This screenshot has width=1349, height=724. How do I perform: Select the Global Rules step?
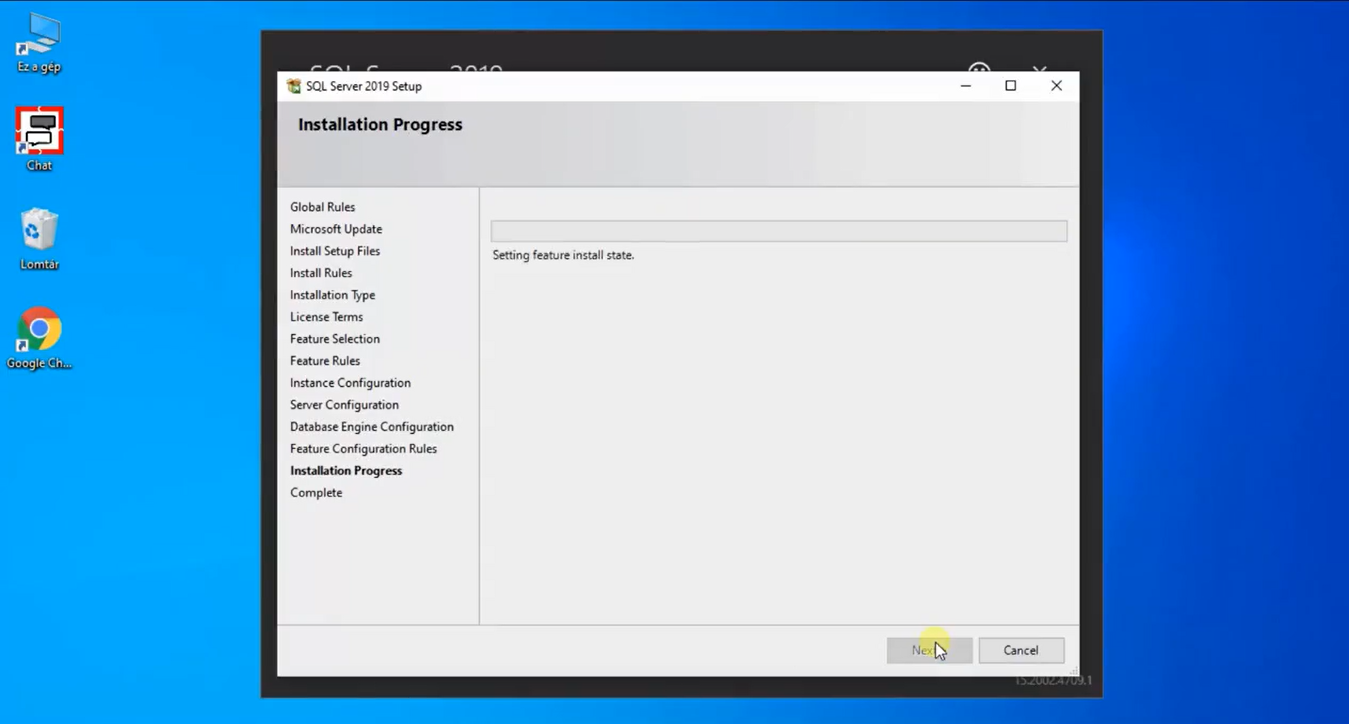tap(322, 207)
